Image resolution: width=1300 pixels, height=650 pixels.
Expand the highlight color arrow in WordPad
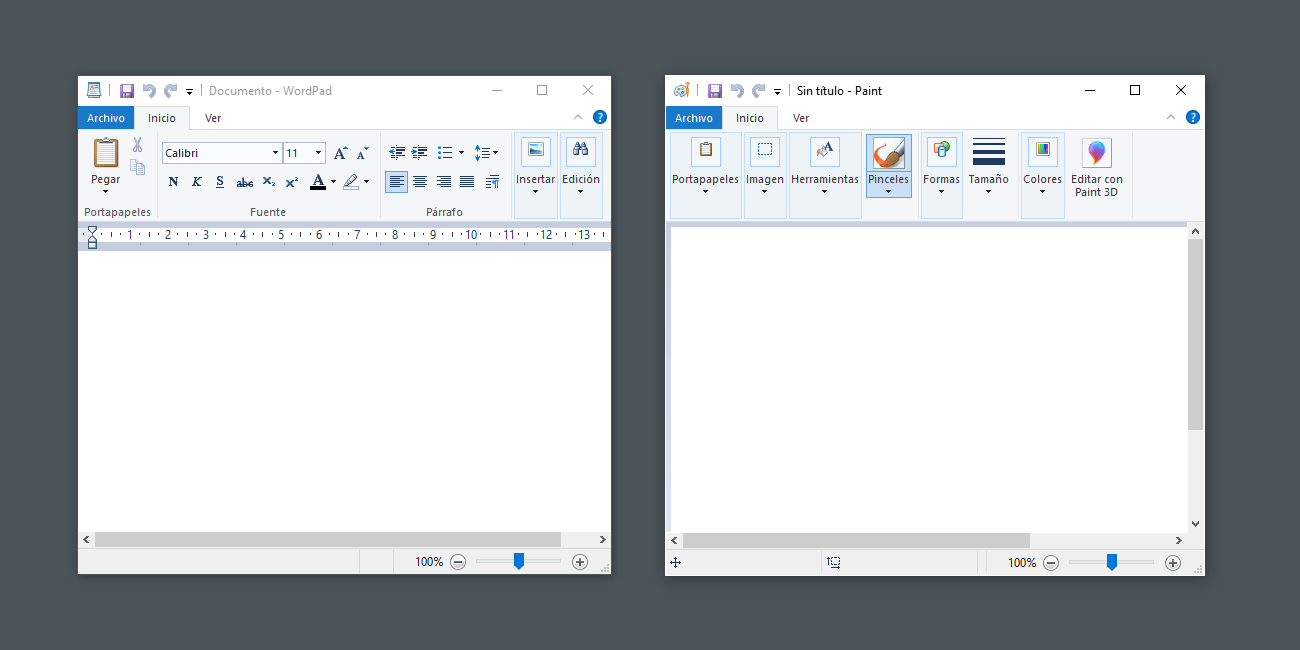tap(366, 182)
